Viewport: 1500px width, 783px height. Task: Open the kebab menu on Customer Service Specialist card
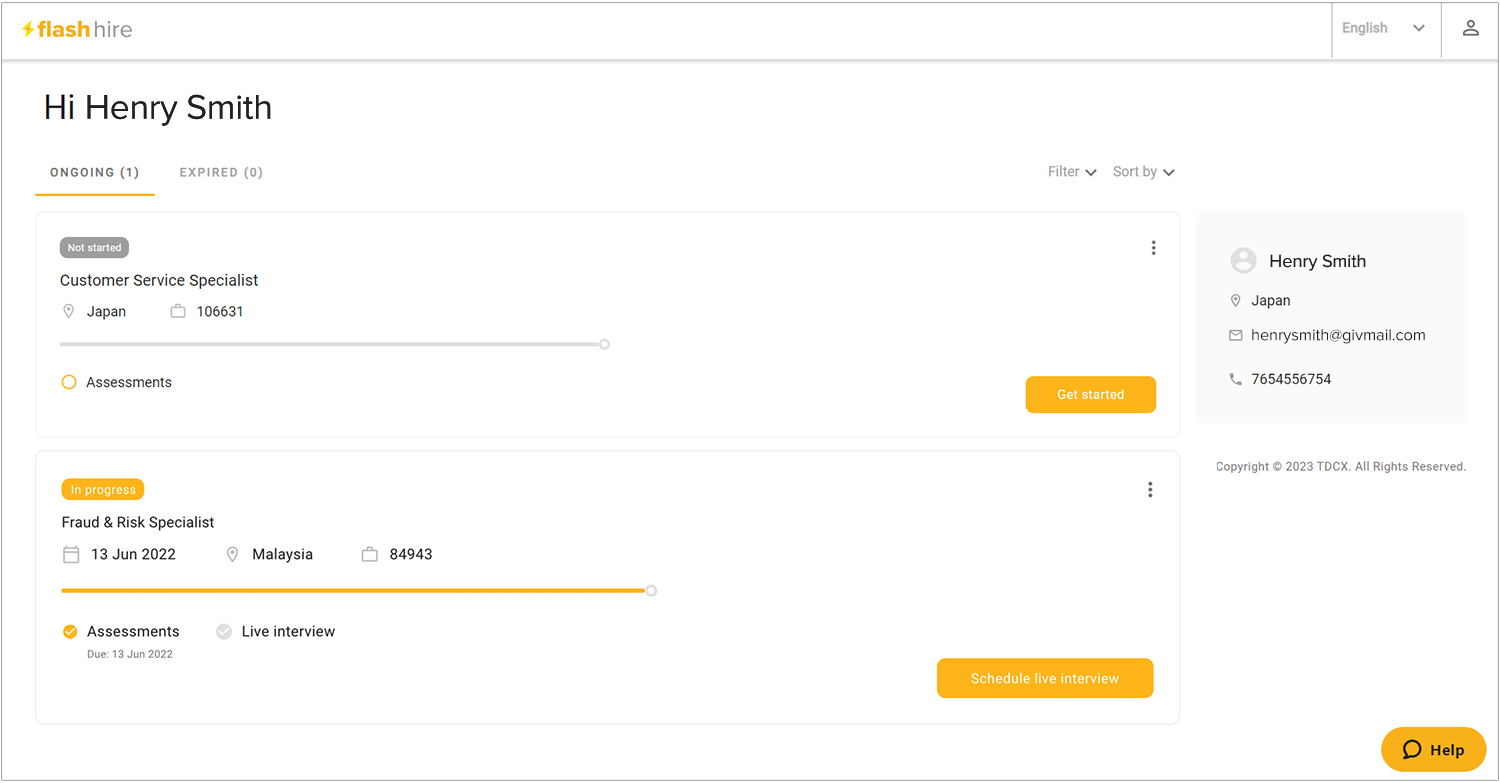[x=1153, y=247]
